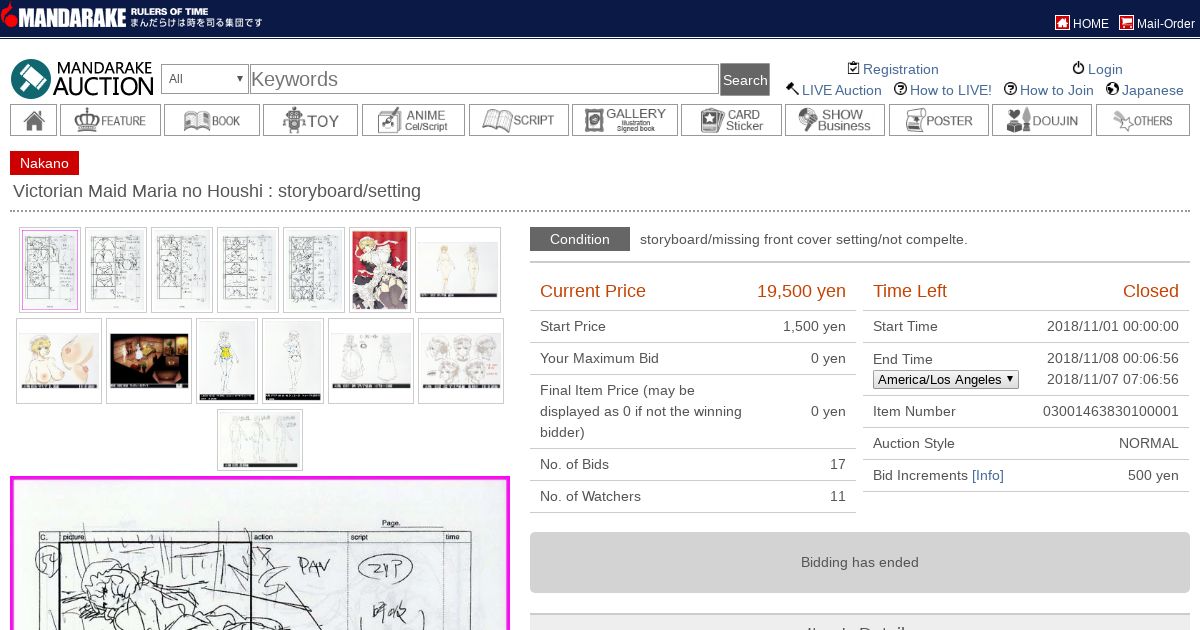Click the Bidding has ended button
The width and height of the screenshot is (1200, 630).
tap(860, 562)
